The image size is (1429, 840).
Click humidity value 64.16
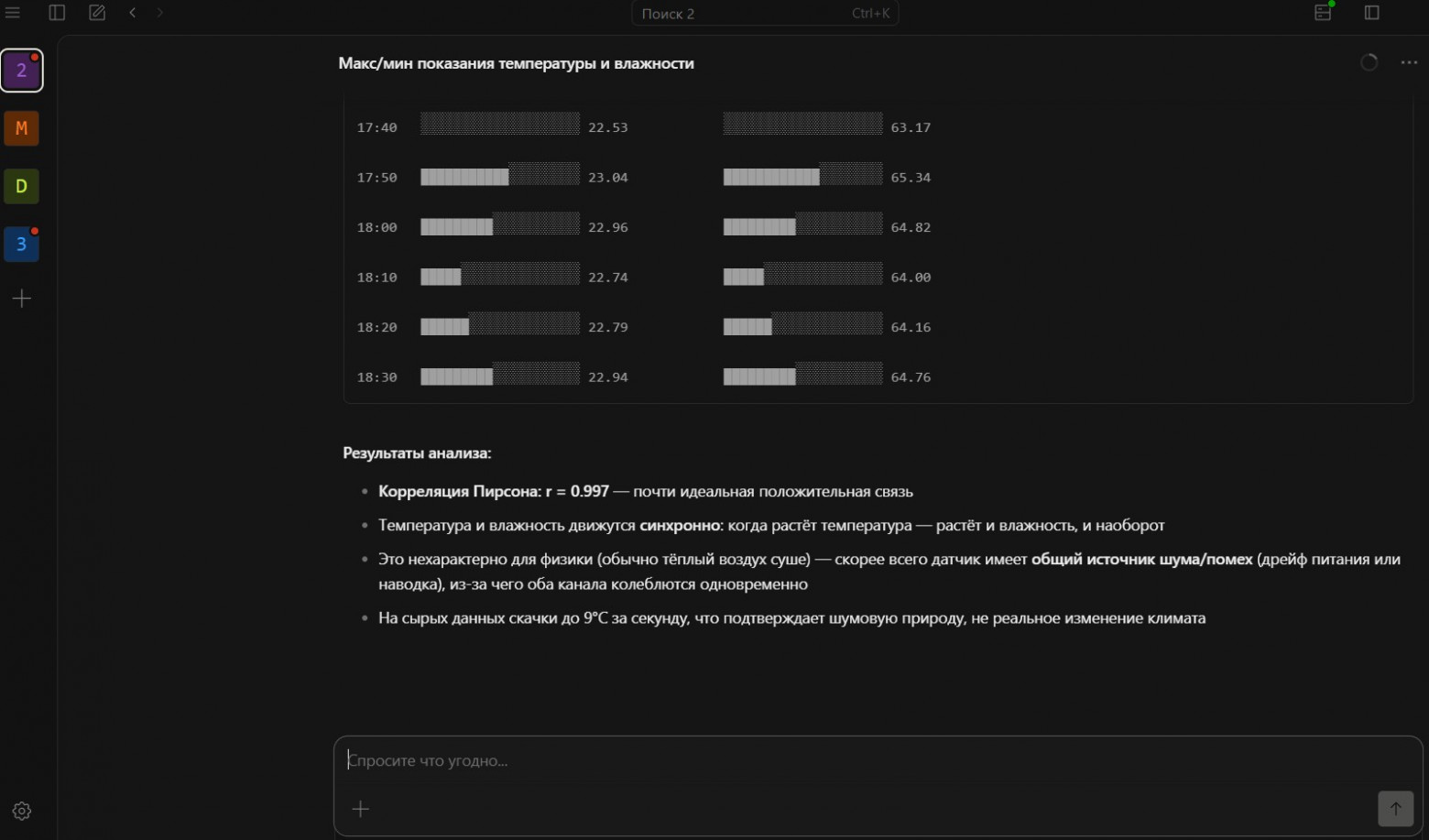click(911, 327)
